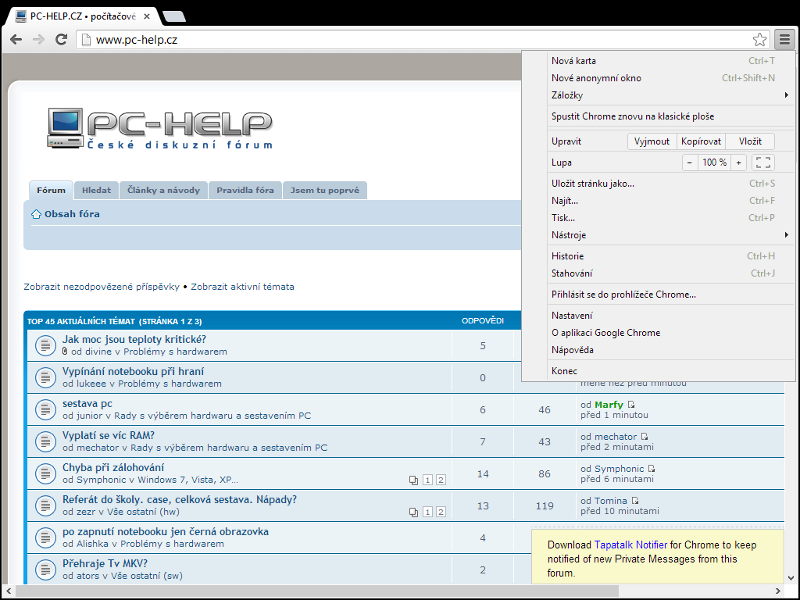The width and height of the screenshot is (800, 600).
Task: Topic icon for Referát do školy
Action: click(x=45, y=506)
